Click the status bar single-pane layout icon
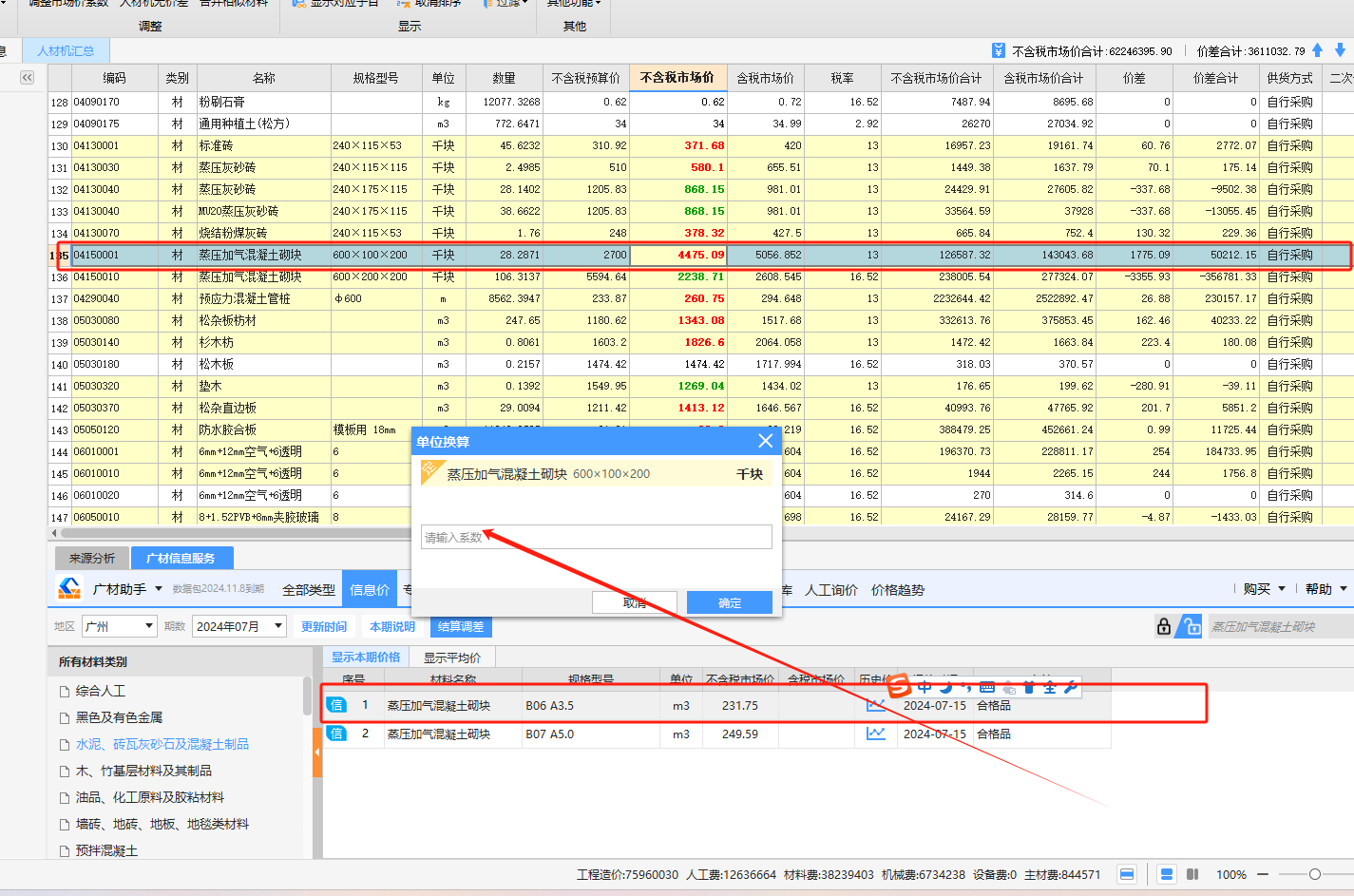This screenshot has width=1354, height=896. pos(1167,874)
